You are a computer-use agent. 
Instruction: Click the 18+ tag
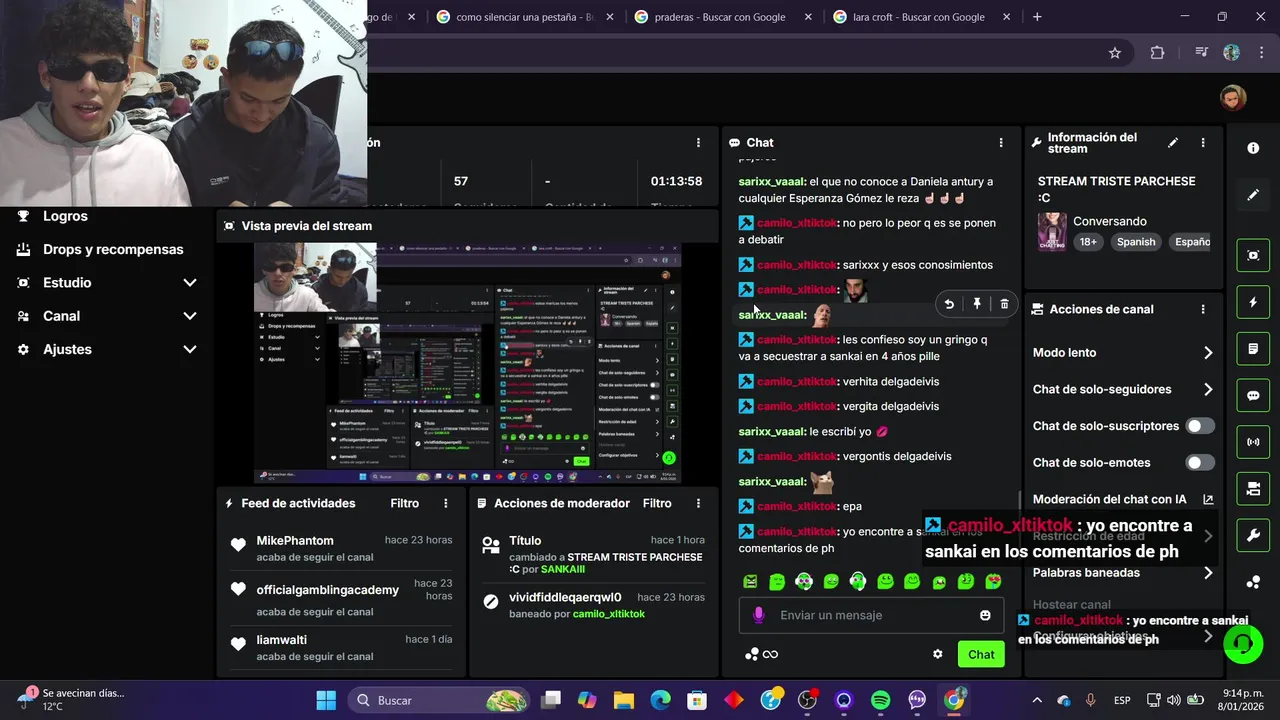coord(1088,242)
